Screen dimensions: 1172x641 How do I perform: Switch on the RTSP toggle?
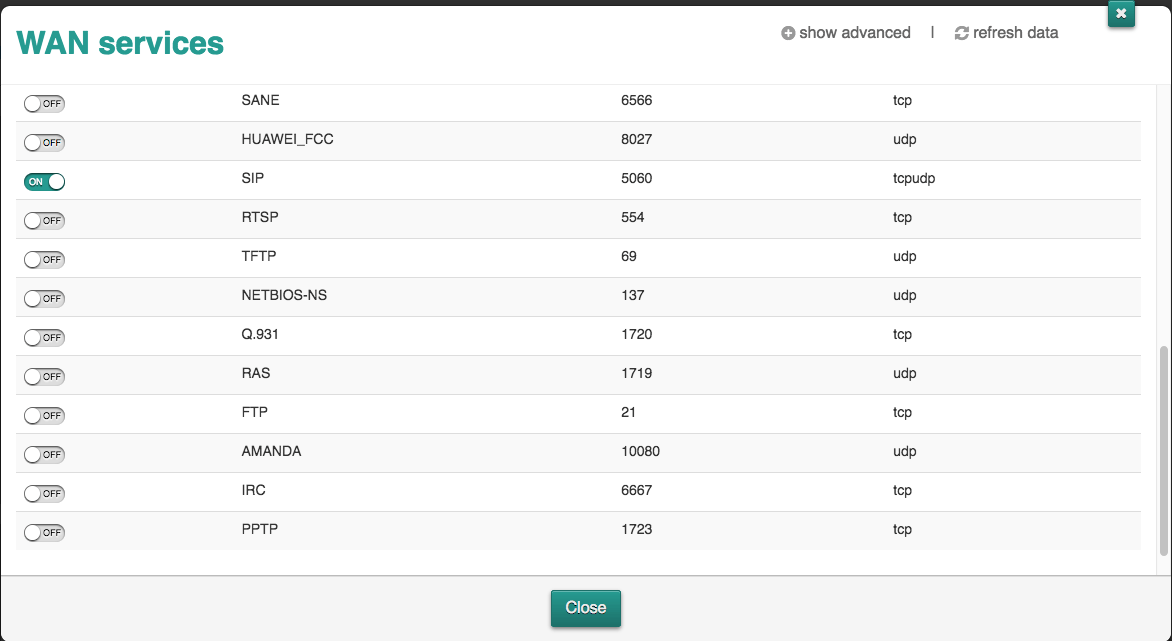click(x=44, y=220)
